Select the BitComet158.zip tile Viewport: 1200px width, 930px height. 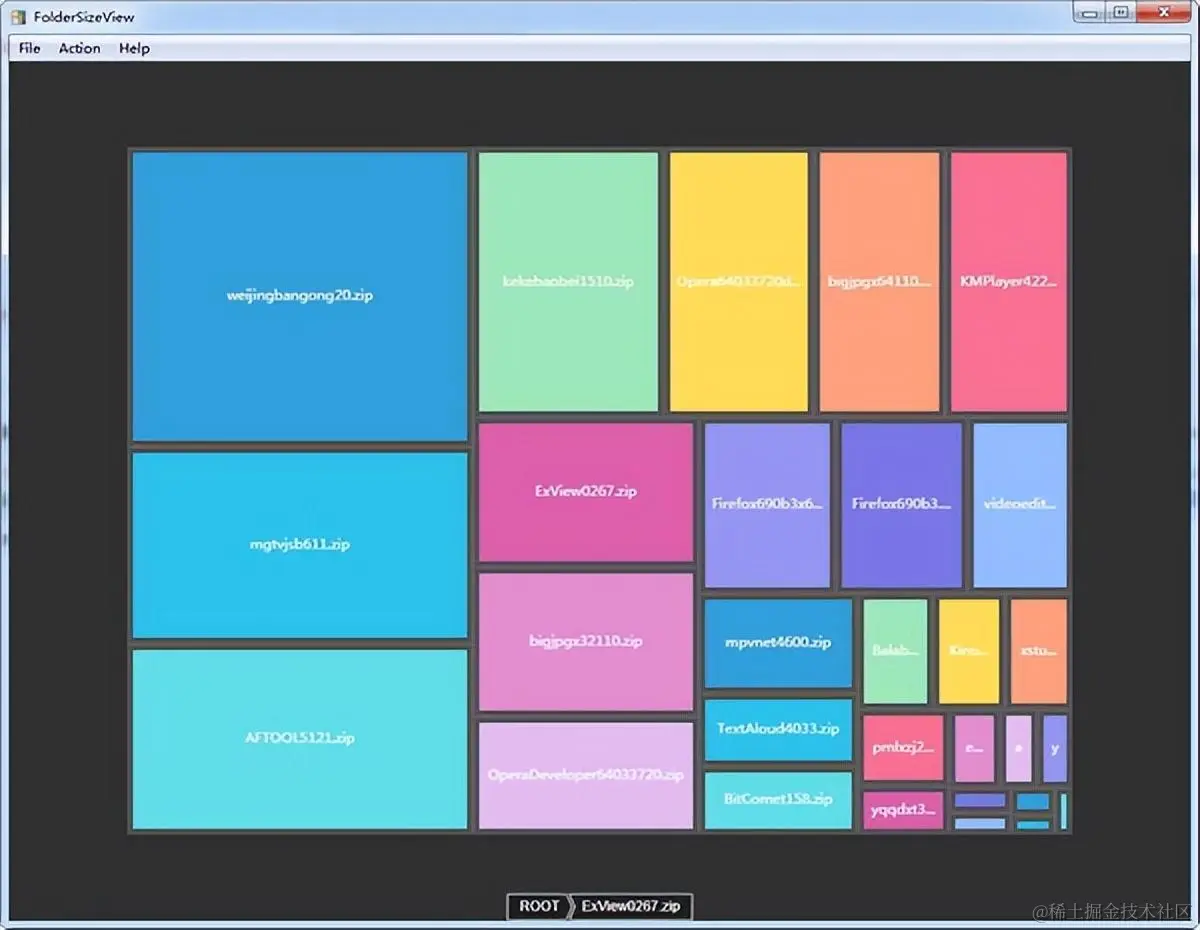coord(778,800)
